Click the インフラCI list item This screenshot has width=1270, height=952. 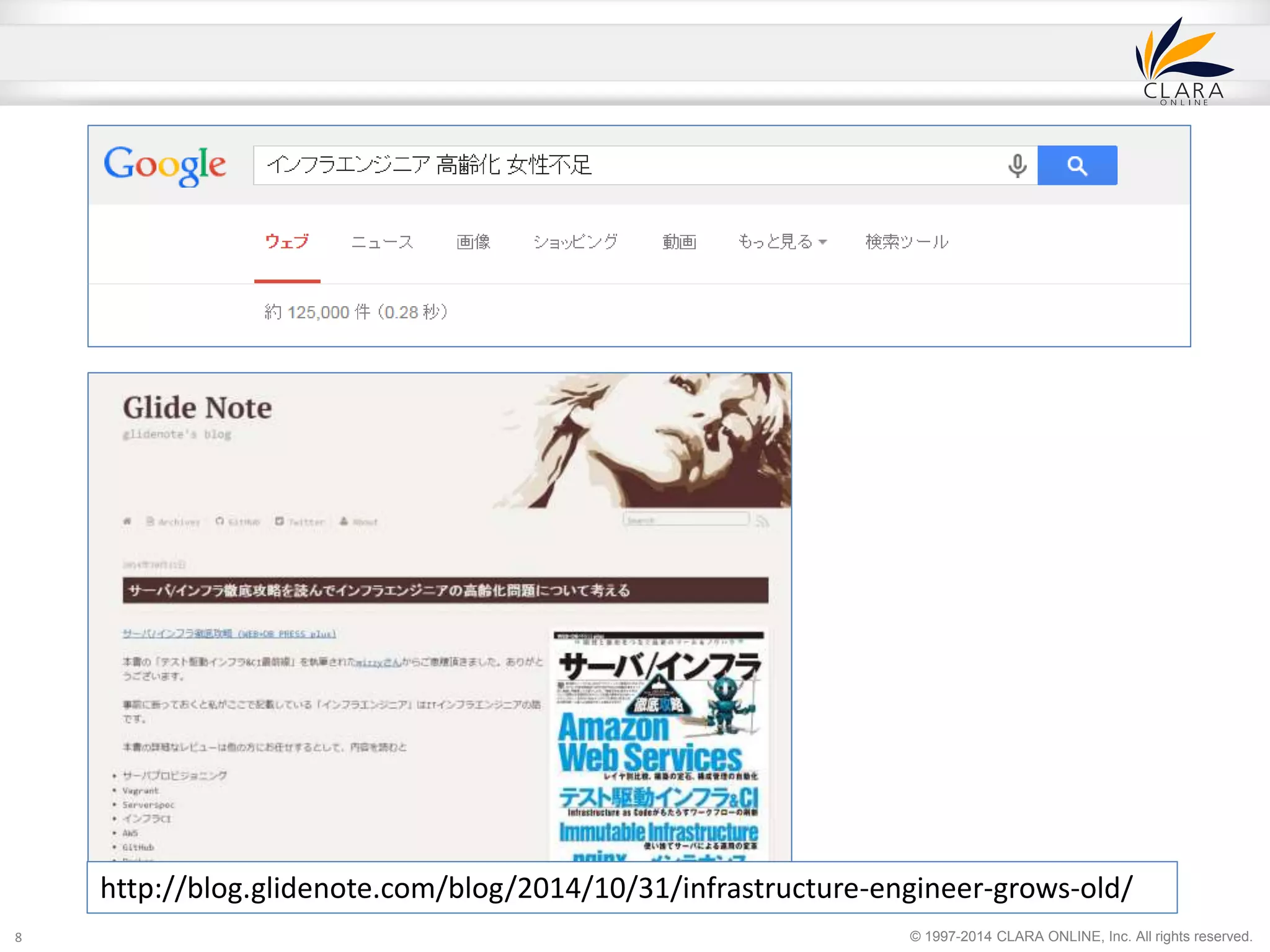[x=147, y=819]
